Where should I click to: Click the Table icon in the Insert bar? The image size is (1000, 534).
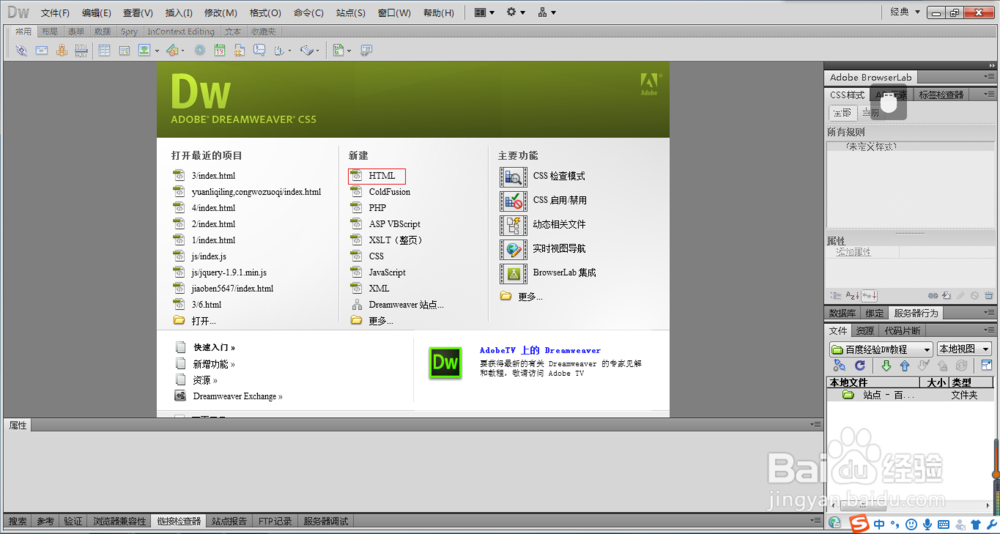point(104,50)
